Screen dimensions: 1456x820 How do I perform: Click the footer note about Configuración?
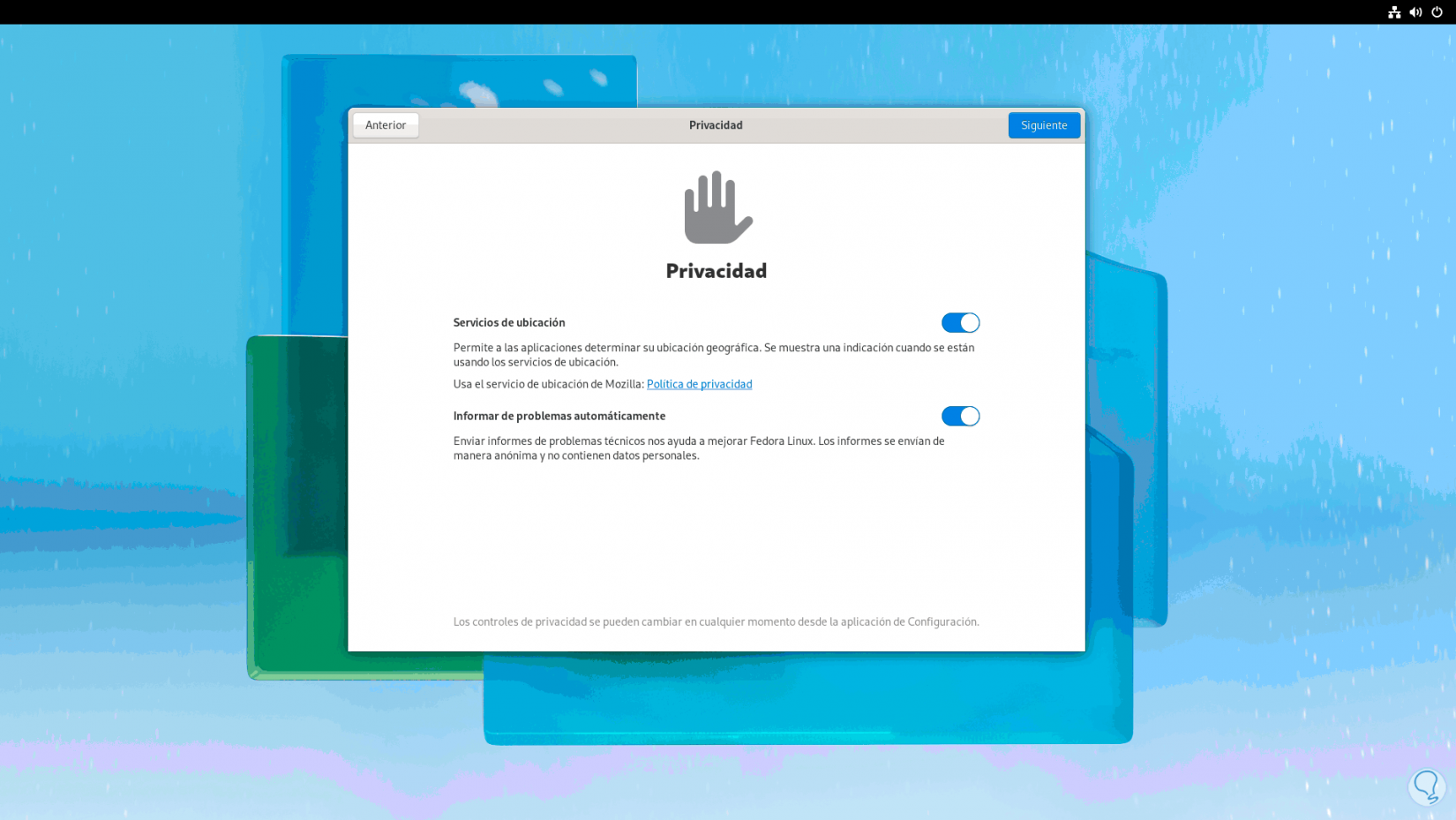point(716,621)
